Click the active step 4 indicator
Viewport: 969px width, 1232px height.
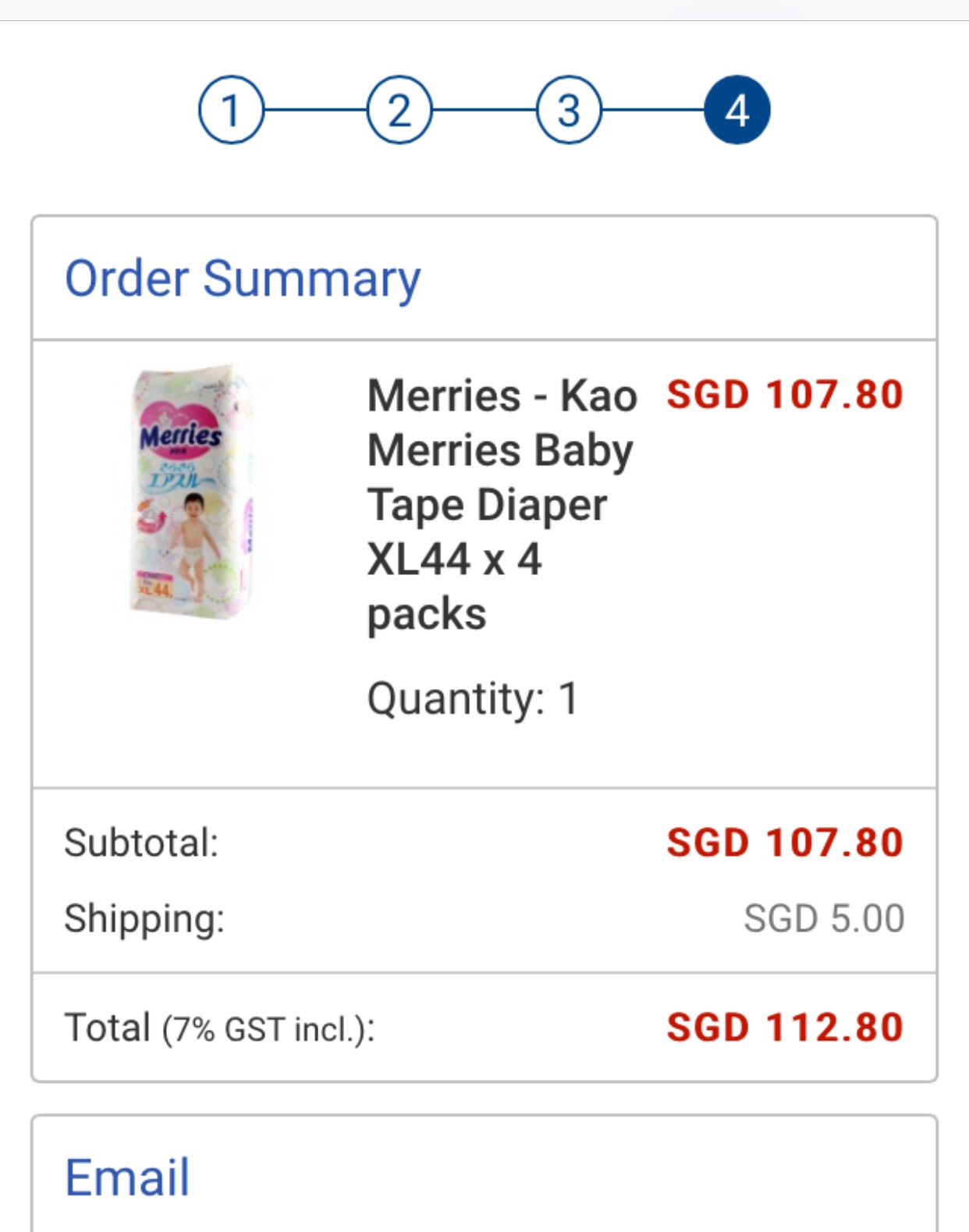(x=737, y=110)
